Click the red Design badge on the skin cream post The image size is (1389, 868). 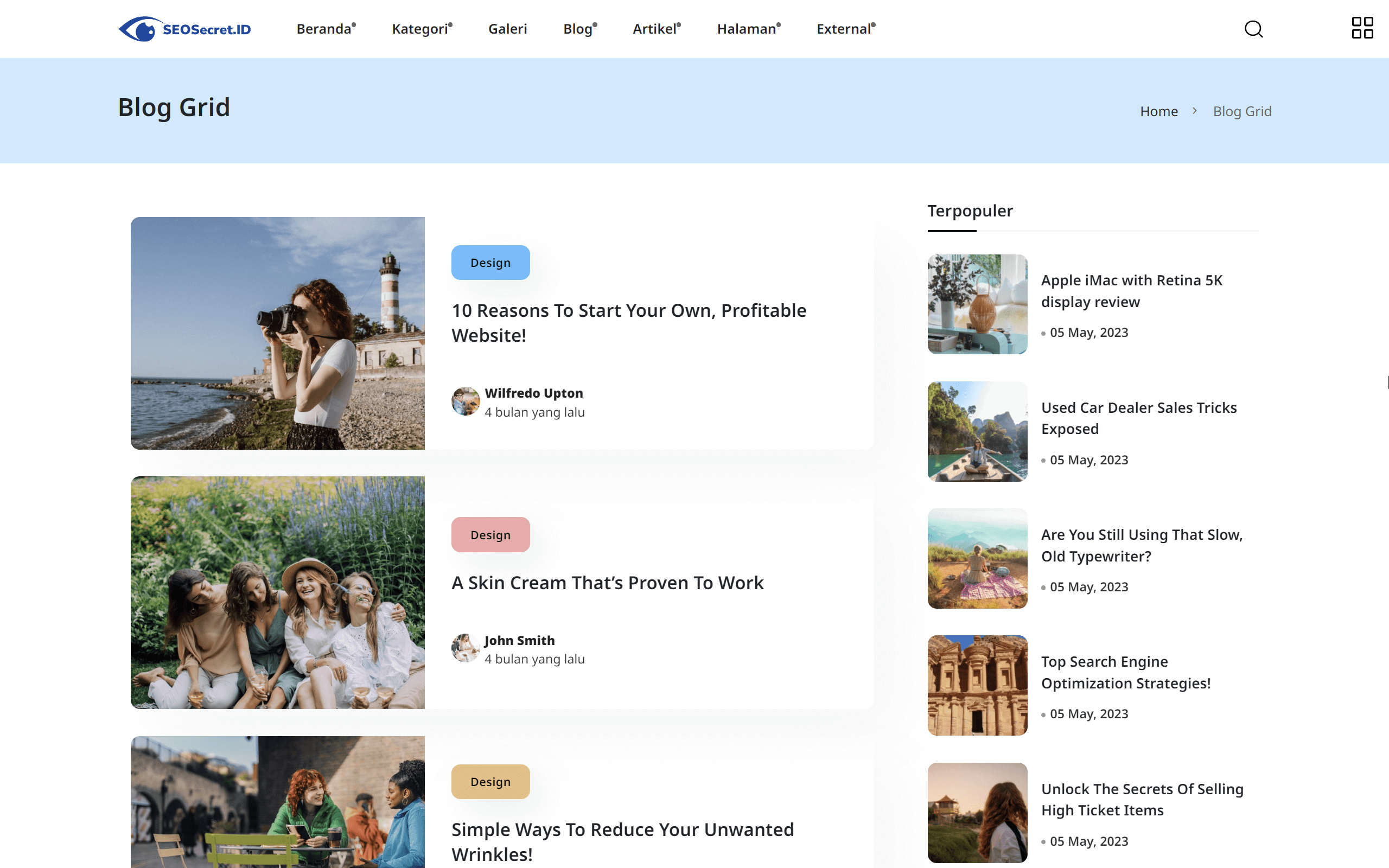489,534
